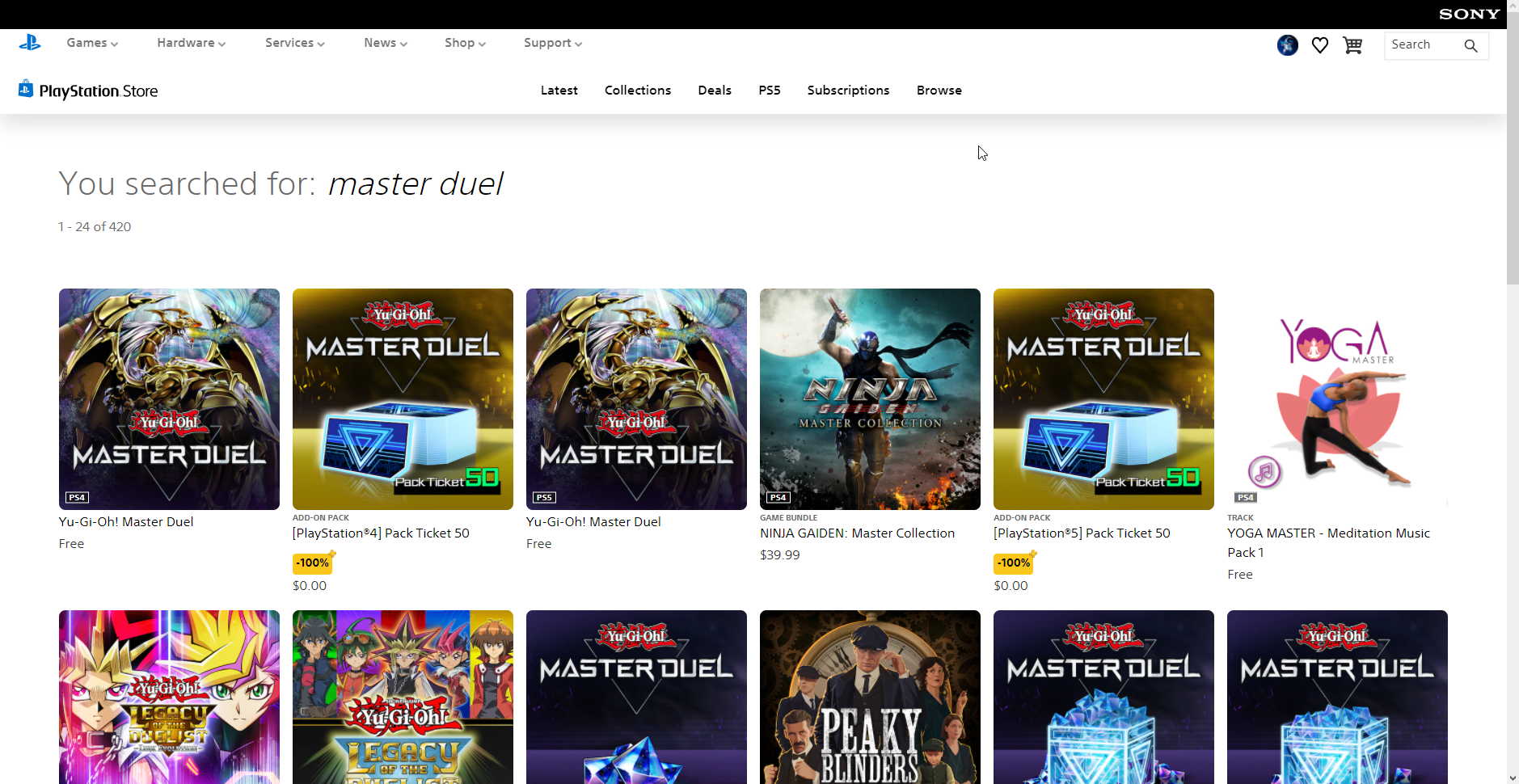Open the YOGA MASTER thumbnail
The width and height of the screenshot is (1519, 784).
click(1337, 399)
